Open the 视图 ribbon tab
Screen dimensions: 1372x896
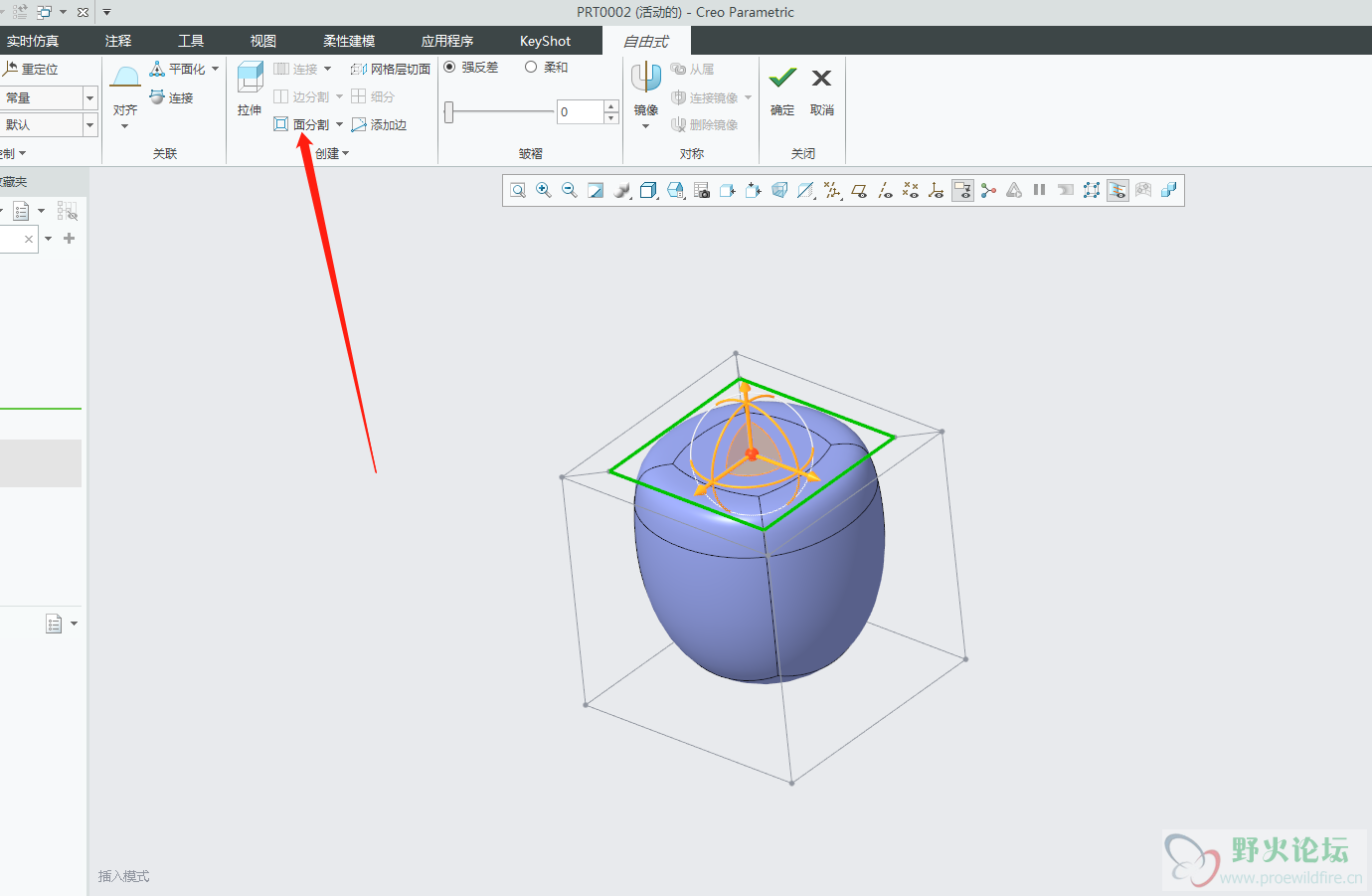coord(263,41)
